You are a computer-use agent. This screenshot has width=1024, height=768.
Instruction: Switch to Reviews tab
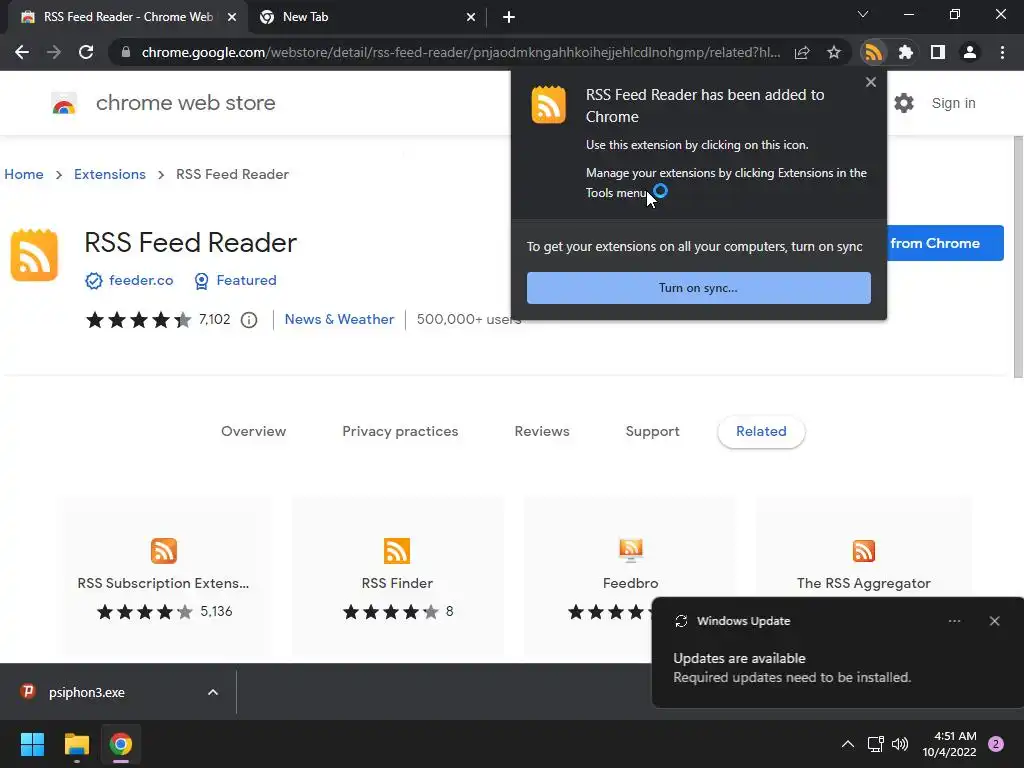click(542, 431)
